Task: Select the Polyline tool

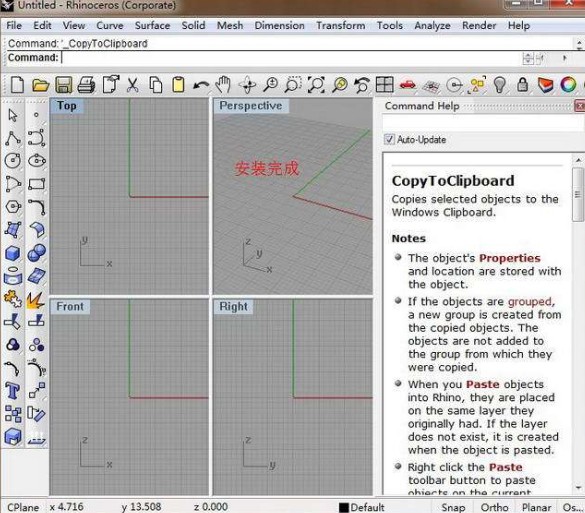Action: pos(13,138)
